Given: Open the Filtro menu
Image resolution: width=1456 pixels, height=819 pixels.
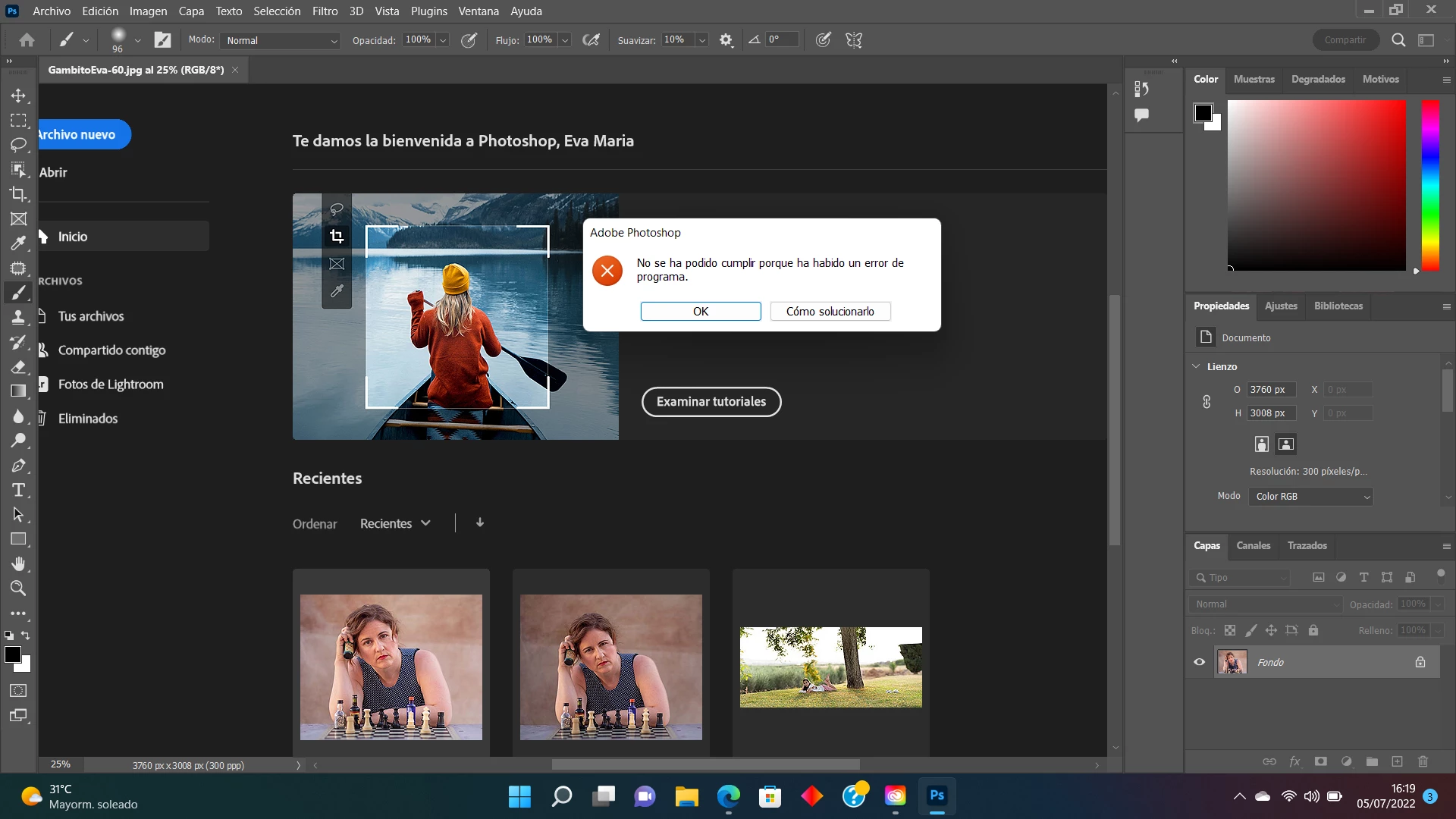Looking at the screenshot, I should pyautogui.click(x=325, y=11).
